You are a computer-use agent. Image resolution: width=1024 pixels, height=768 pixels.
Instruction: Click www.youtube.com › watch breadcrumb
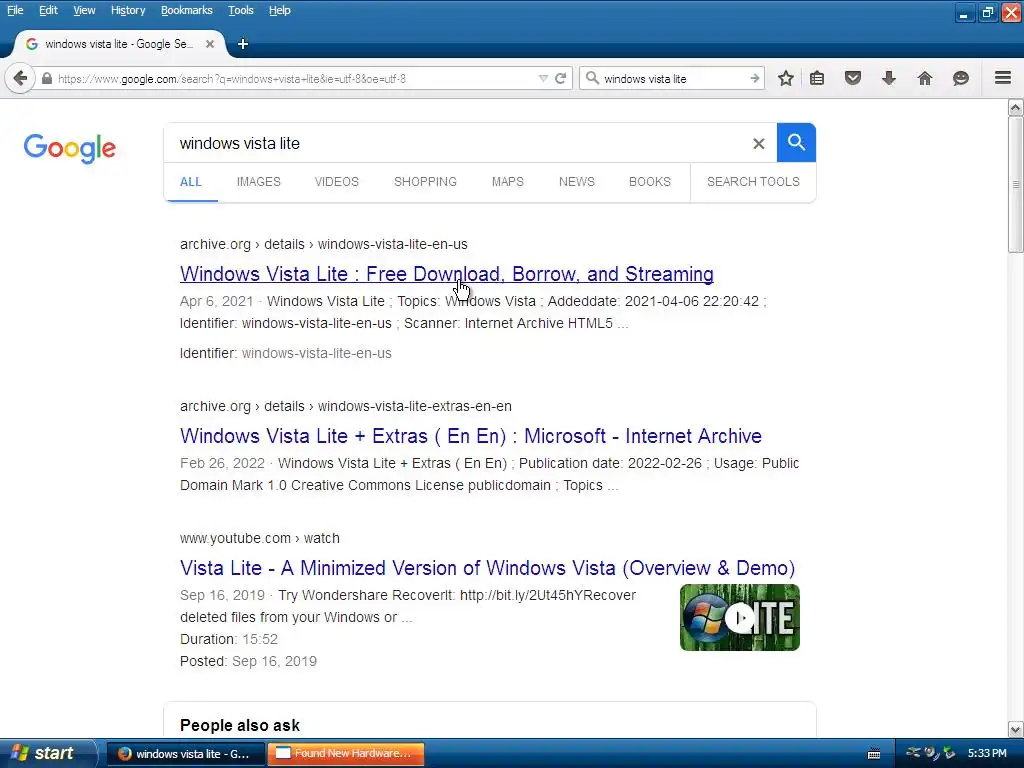(x=260, y=538)
